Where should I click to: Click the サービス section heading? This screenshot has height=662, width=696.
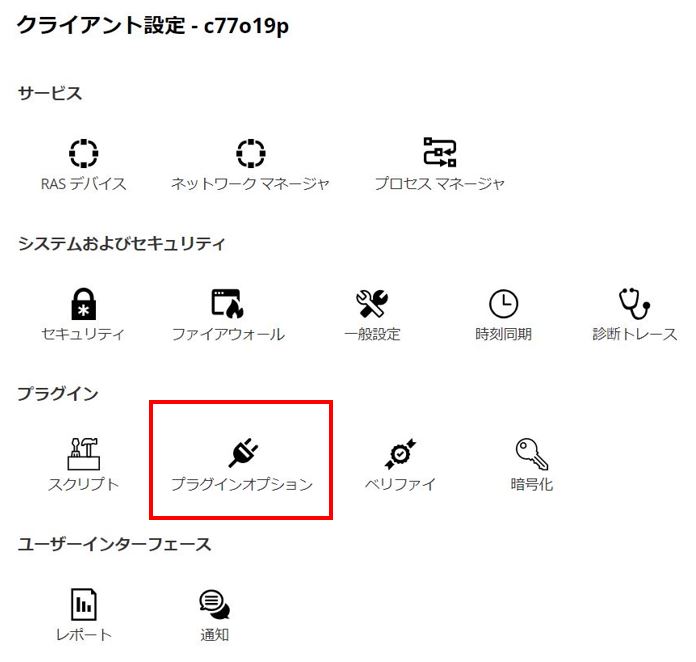click(x=50, y=93)
